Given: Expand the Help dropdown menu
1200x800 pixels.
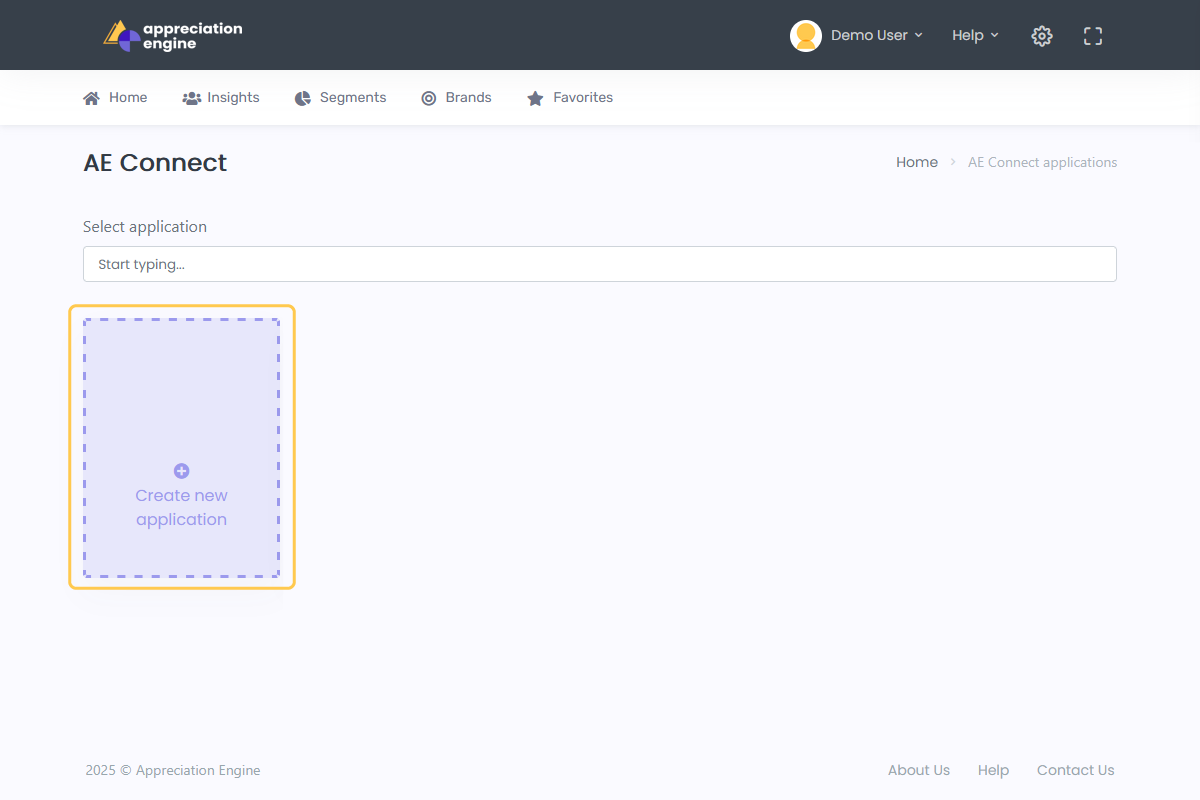Looking at the screenshot, I should click(x=975, y=35).
